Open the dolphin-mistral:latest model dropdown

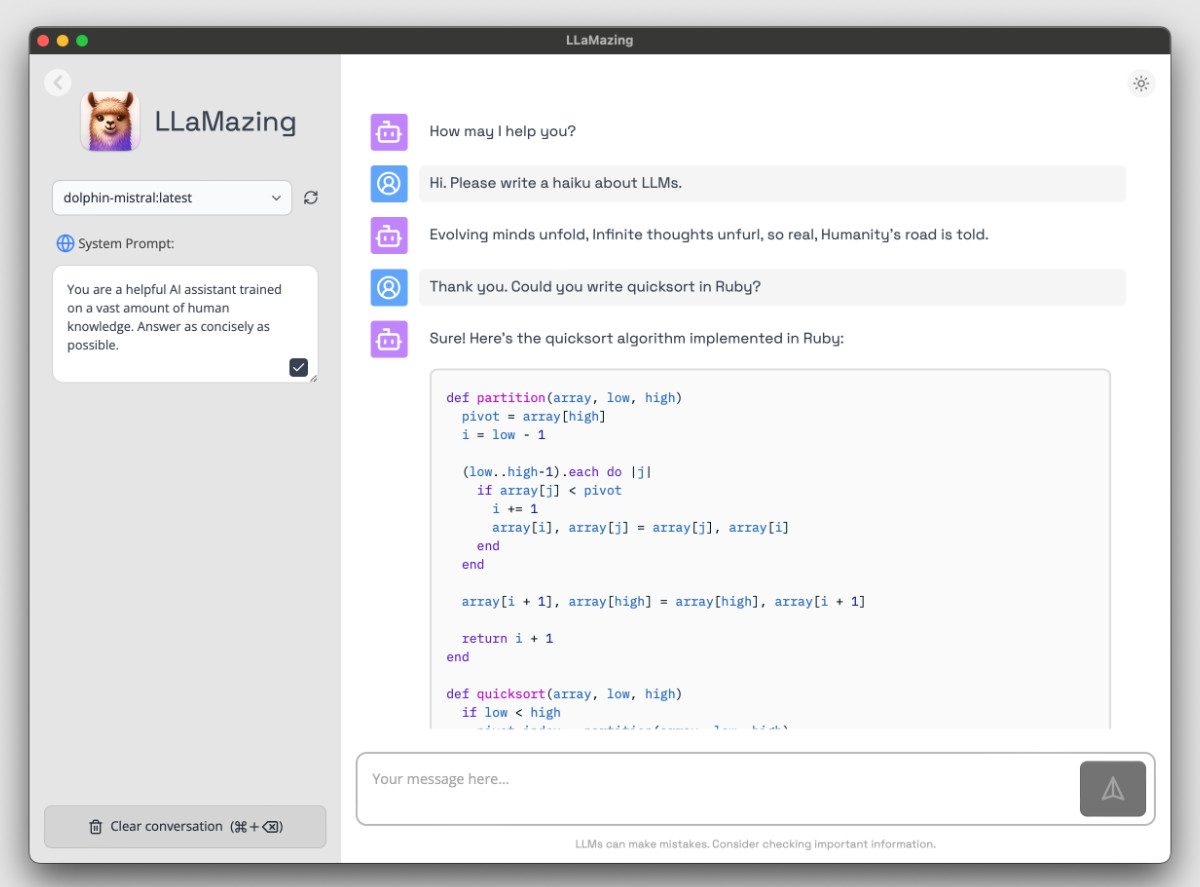click(x=172, y=198)
